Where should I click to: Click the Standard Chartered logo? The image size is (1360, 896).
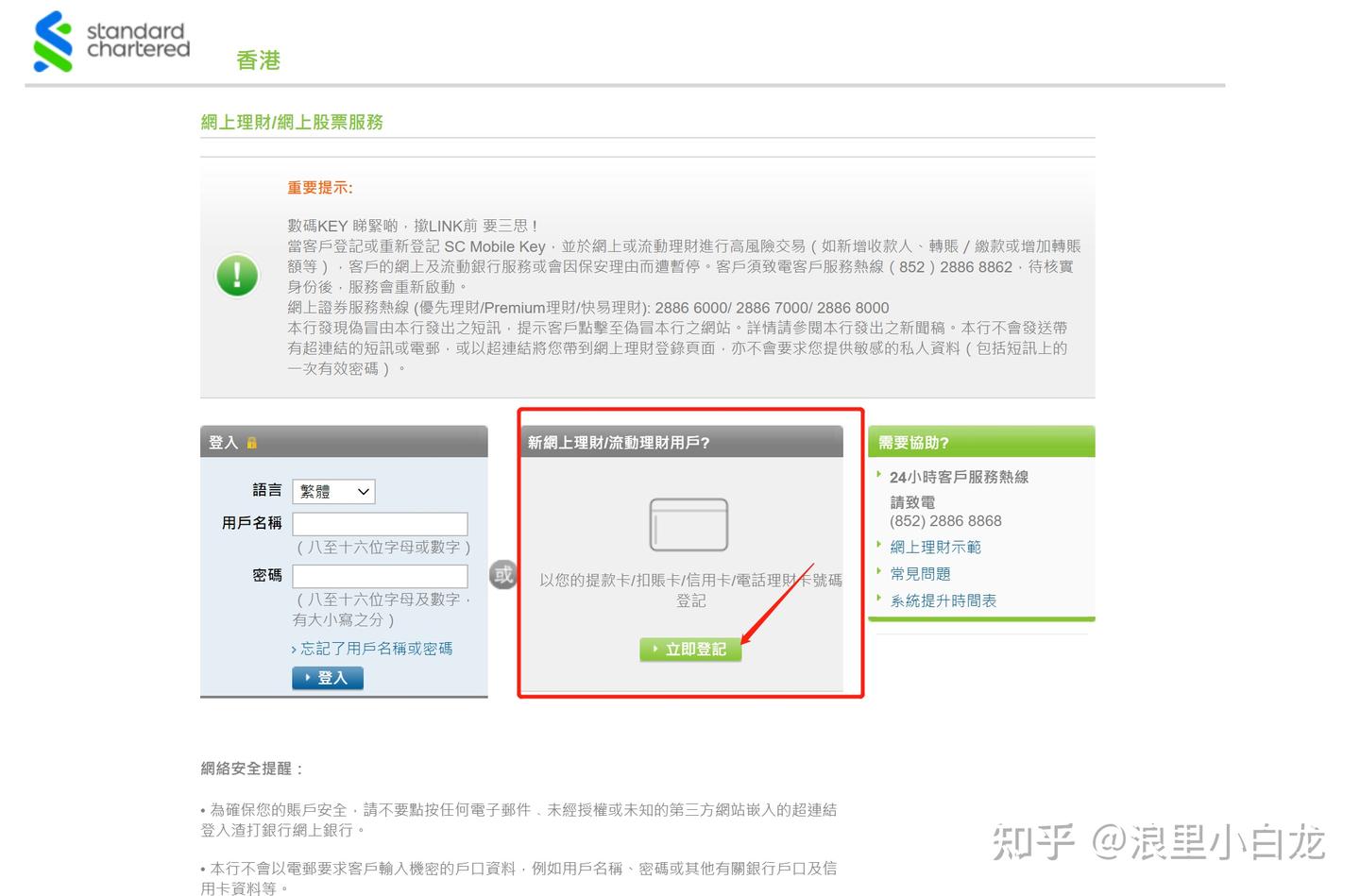[109, 42]
